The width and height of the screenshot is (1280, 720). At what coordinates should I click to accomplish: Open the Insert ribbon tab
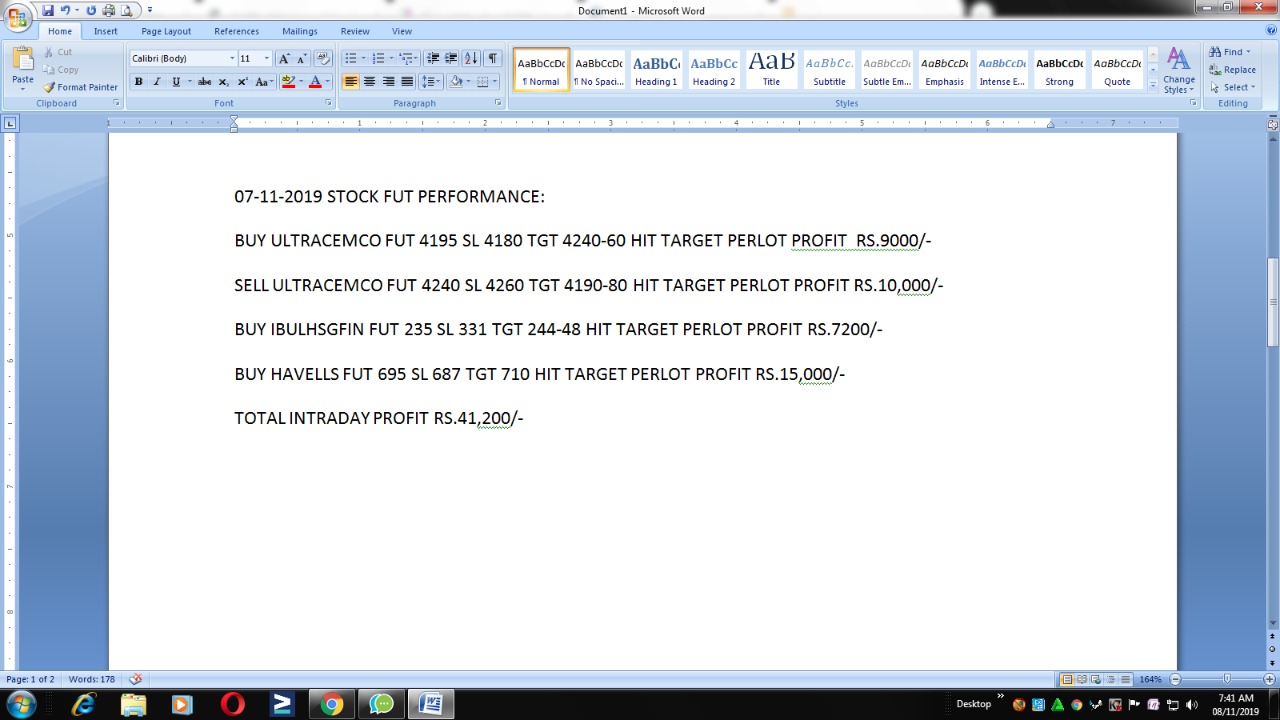click(x=105, y=31)
